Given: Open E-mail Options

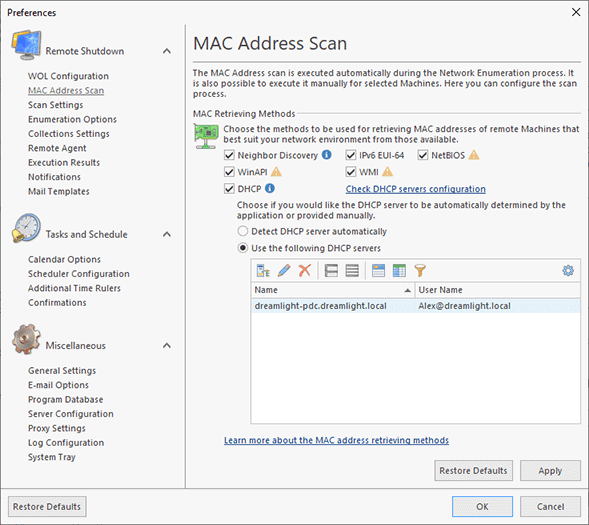Looking at the screenshot, I should [x=58, y=385].
